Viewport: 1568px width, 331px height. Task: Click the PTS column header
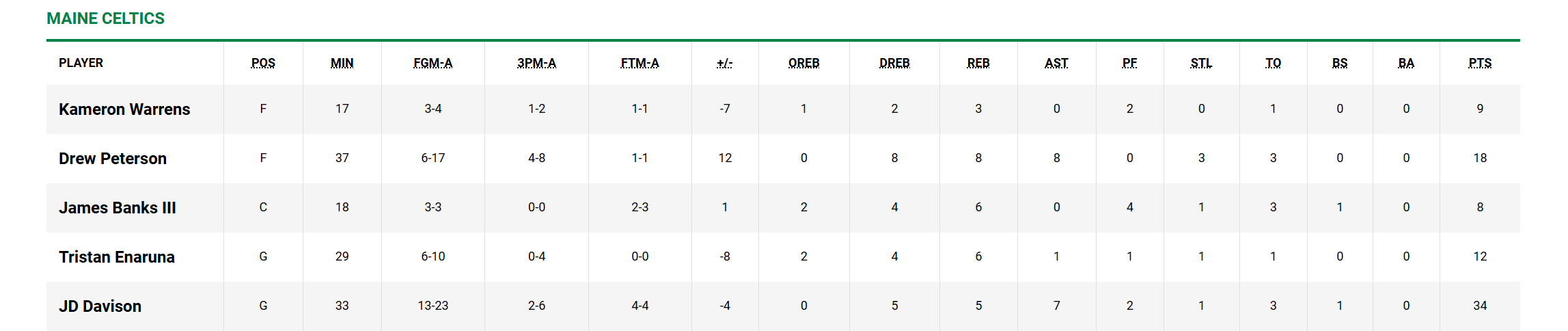[x=1480, y=63]
